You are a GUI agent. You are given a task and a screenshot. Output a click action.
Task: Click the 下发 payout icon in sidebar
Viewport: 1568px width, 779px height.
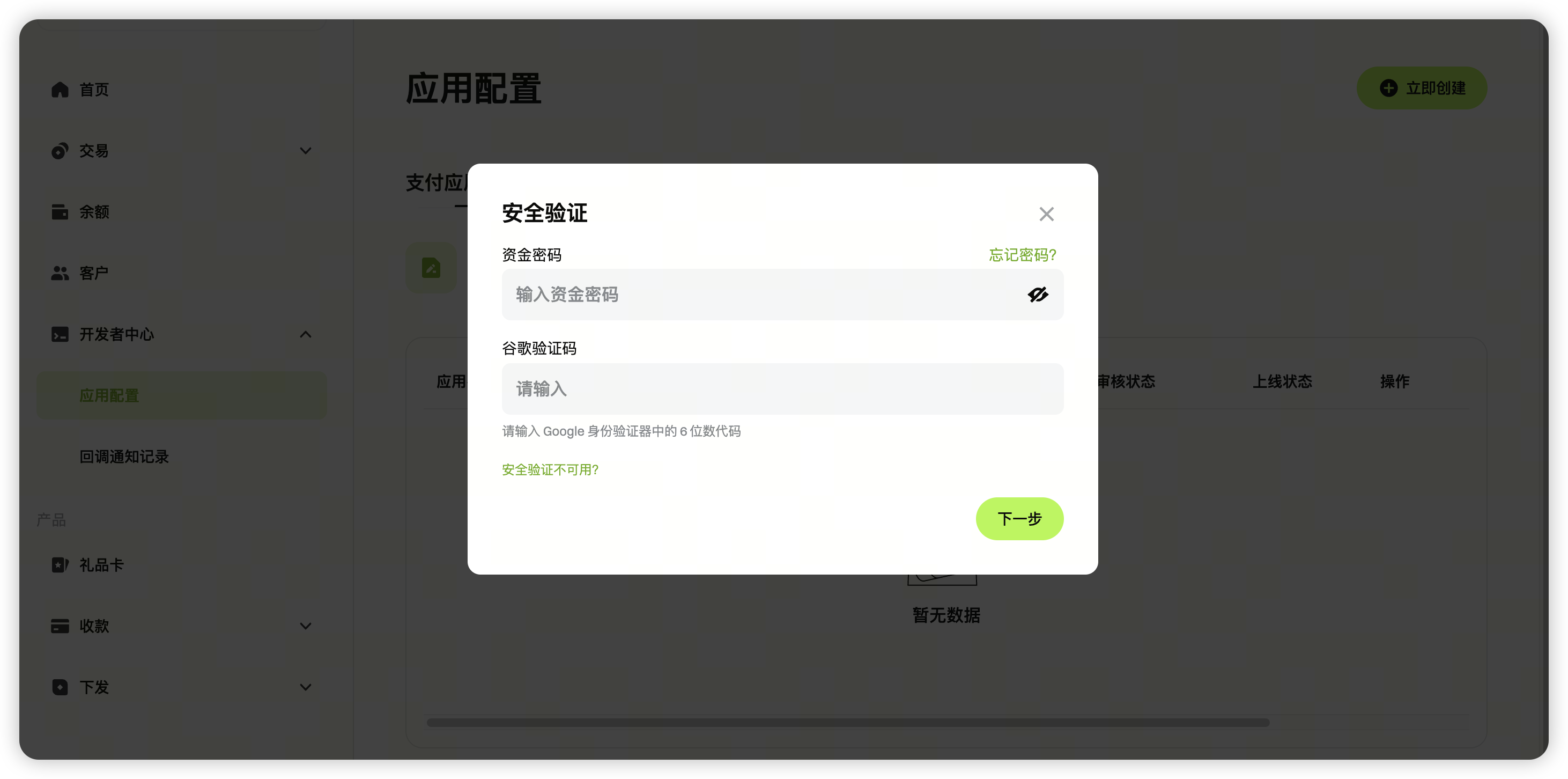pyautogui.click(x=60, y=686)
